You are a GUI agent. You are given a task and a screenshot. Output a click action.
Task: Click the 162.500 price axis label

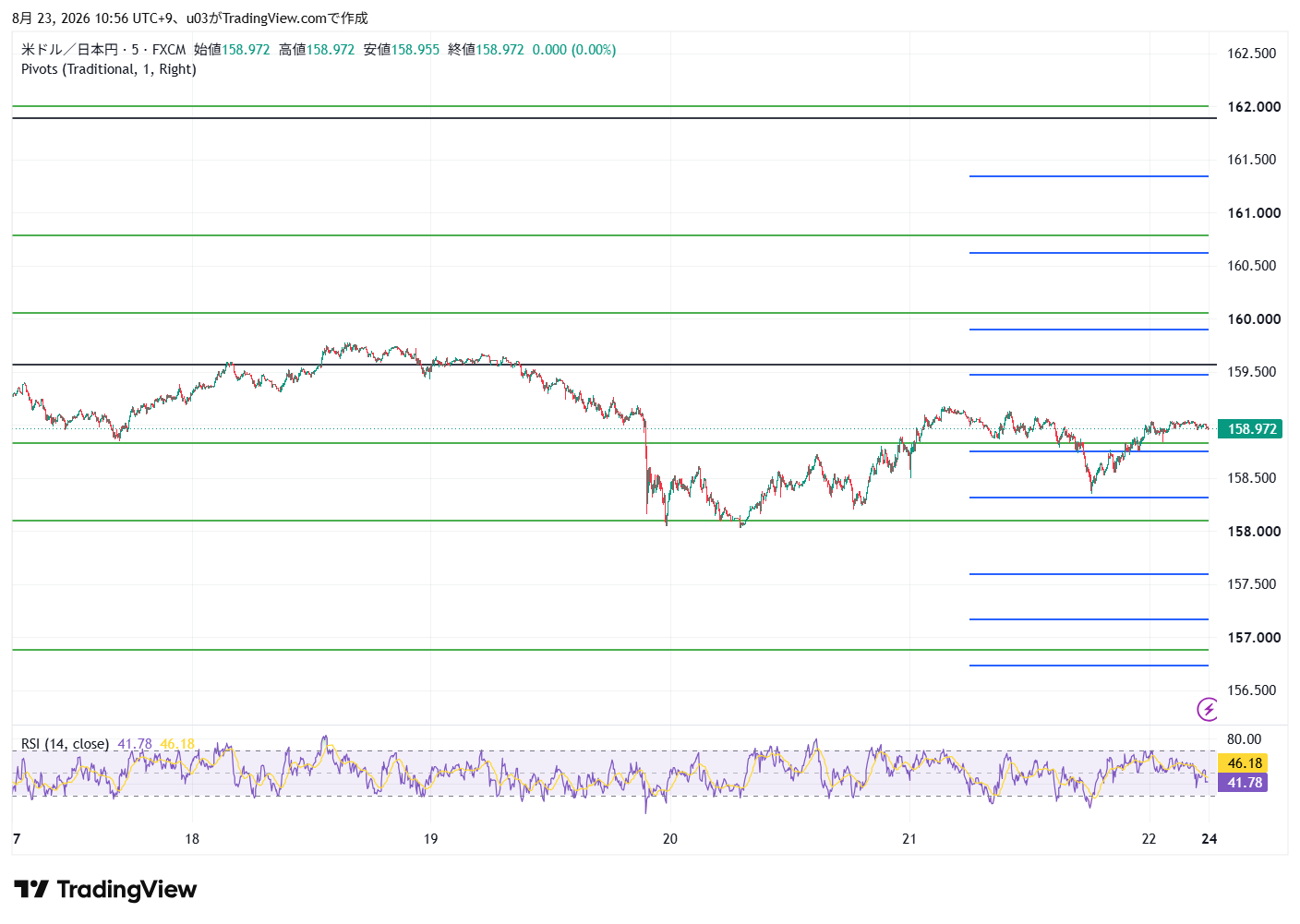(1252, 54)
